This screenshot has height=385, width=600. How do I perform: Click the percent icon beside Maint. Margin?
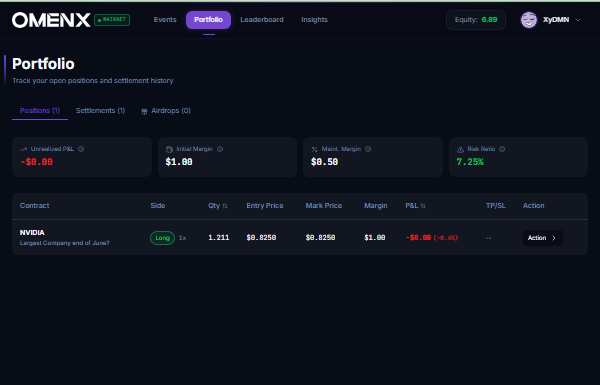coord(315,149)
